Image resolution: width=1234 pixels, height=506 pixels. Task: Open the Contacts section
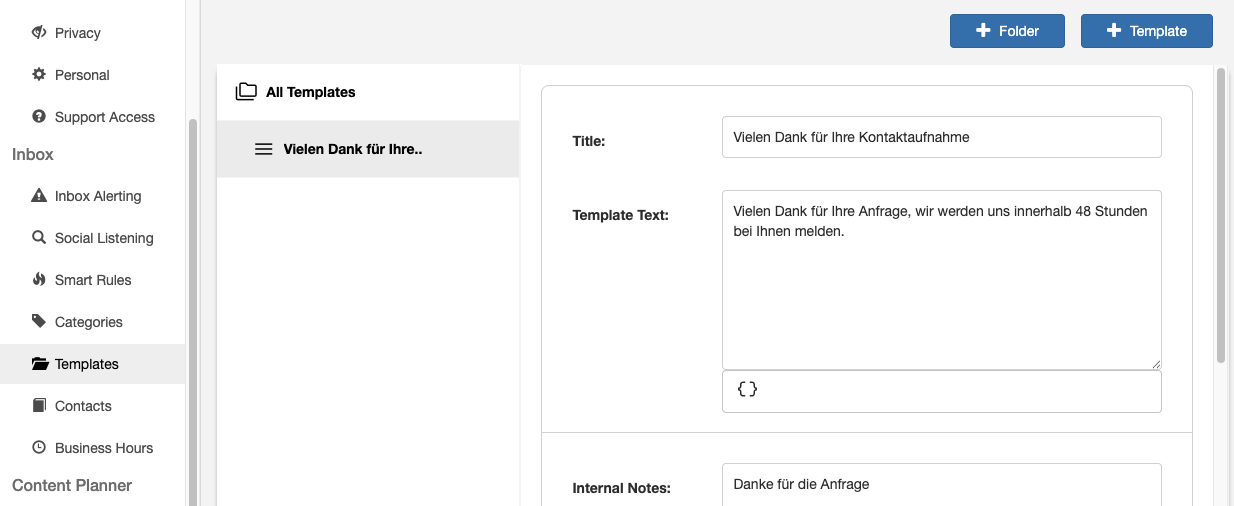[93, 406]
